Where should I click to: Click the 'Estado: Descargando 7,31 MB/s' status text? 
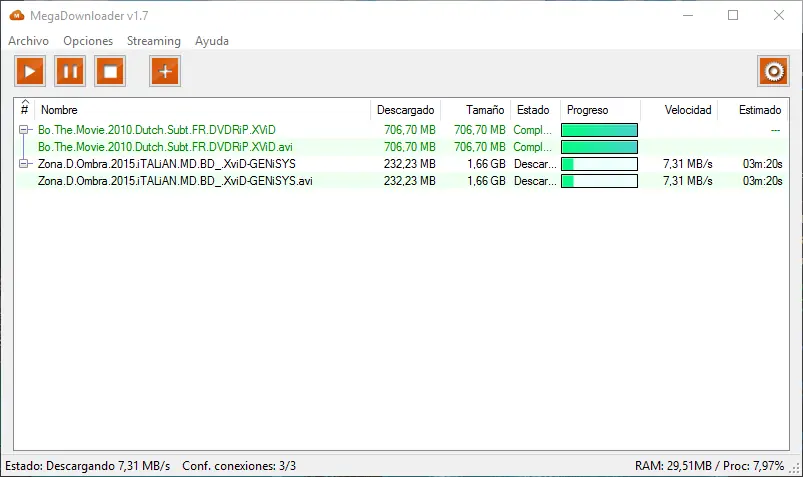(88, 466)
